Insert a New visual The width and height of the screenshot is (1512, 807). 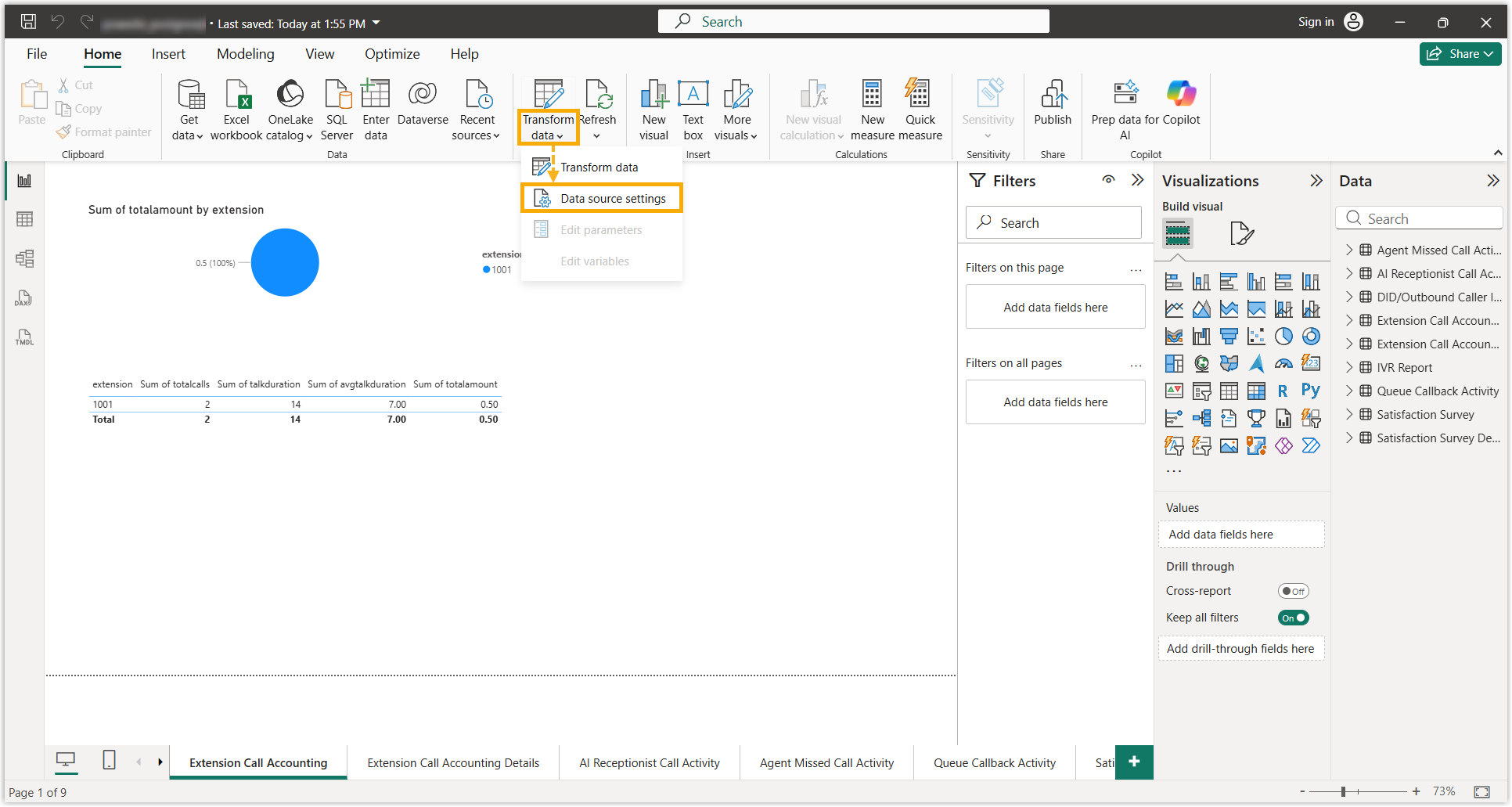[653, 110]
